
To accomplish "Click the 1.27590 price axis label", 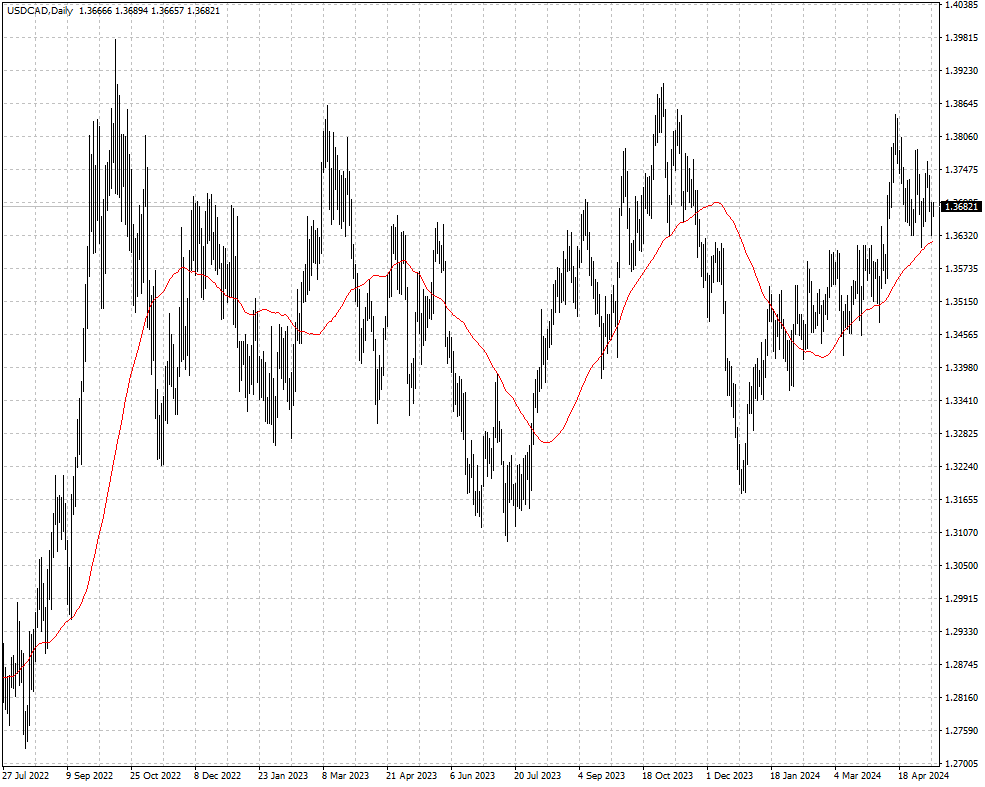I will pyautogui.click(x=961, y=730).
